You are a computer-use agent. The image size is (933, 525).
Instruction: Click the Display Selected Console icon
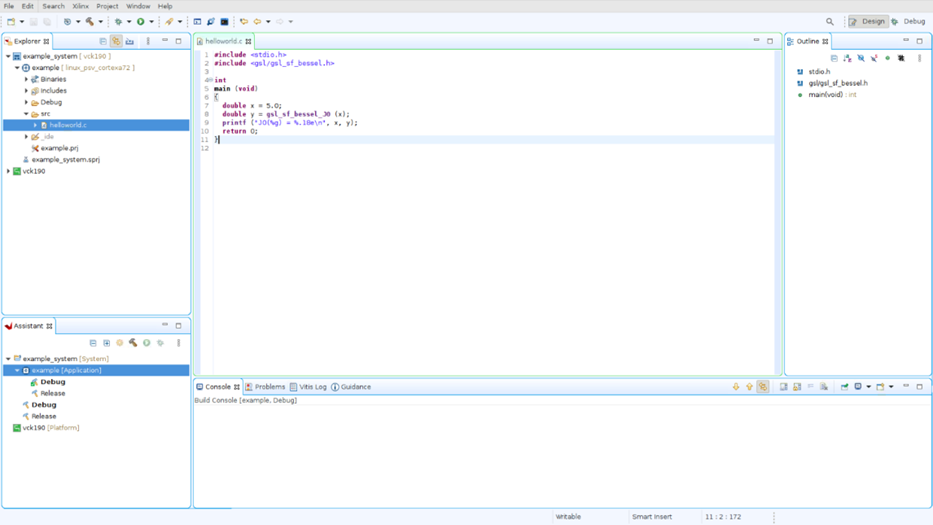[x=858, y=387]
